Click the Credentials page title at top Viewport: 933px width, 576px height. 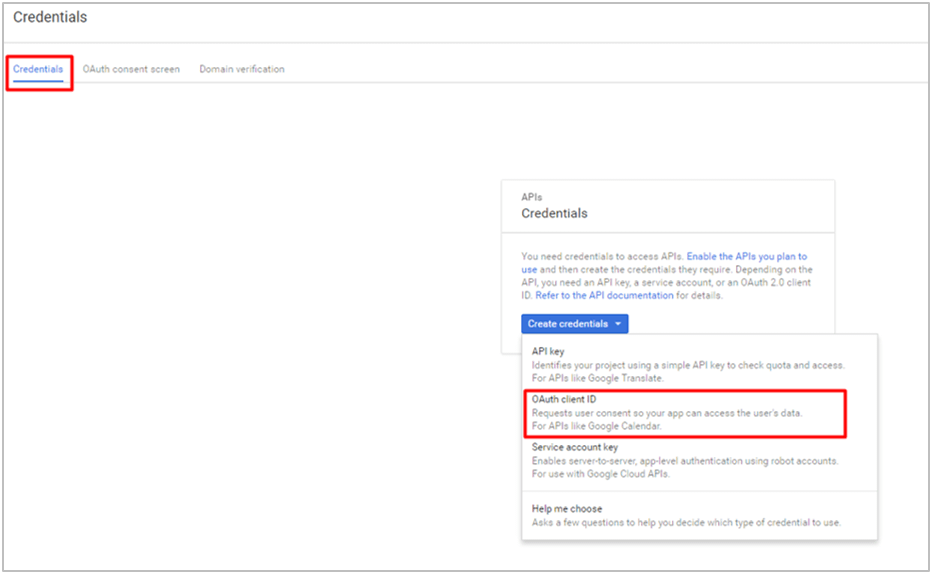pos(50,17)
